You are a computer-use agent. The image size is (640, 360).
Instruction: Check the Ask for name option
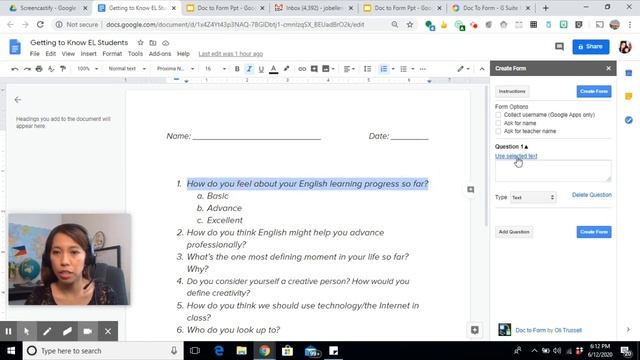click(x=498, y=123)
